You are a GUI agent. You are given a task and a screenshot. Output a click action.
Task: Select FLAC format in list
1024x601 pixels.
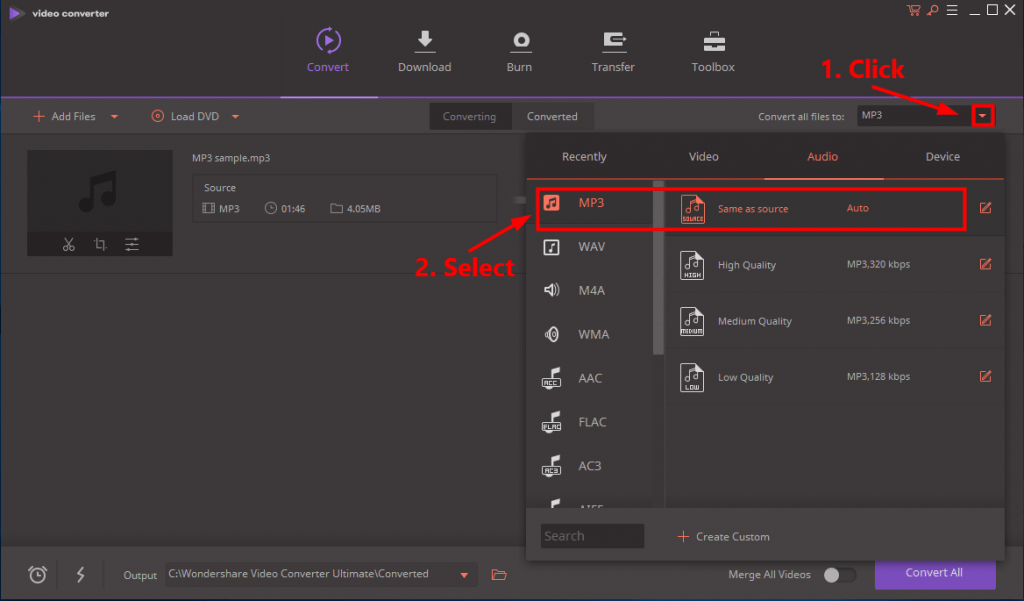590,422
